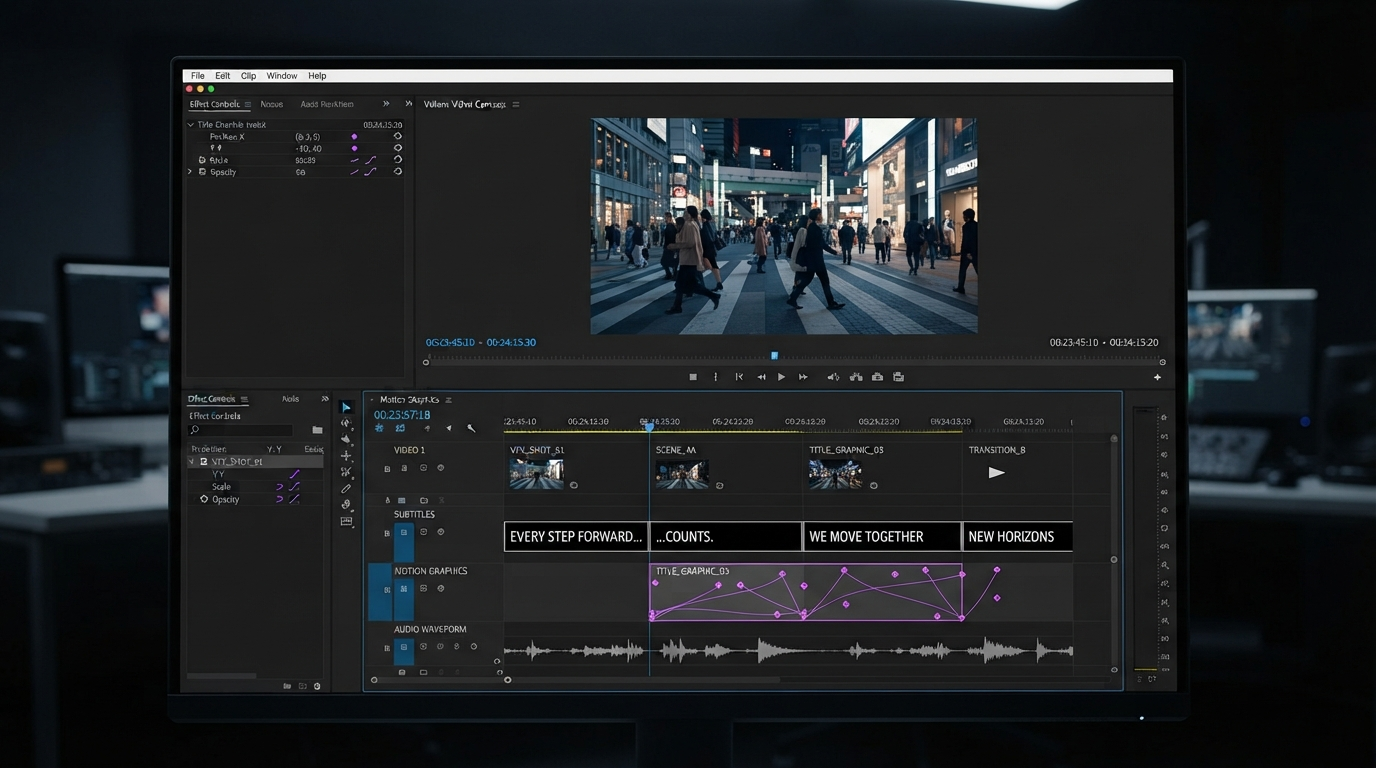Select the TRANSITION_B clip on the timeline
Image resolution: width=1376 pixels, height=768 pixels.
1017,468
